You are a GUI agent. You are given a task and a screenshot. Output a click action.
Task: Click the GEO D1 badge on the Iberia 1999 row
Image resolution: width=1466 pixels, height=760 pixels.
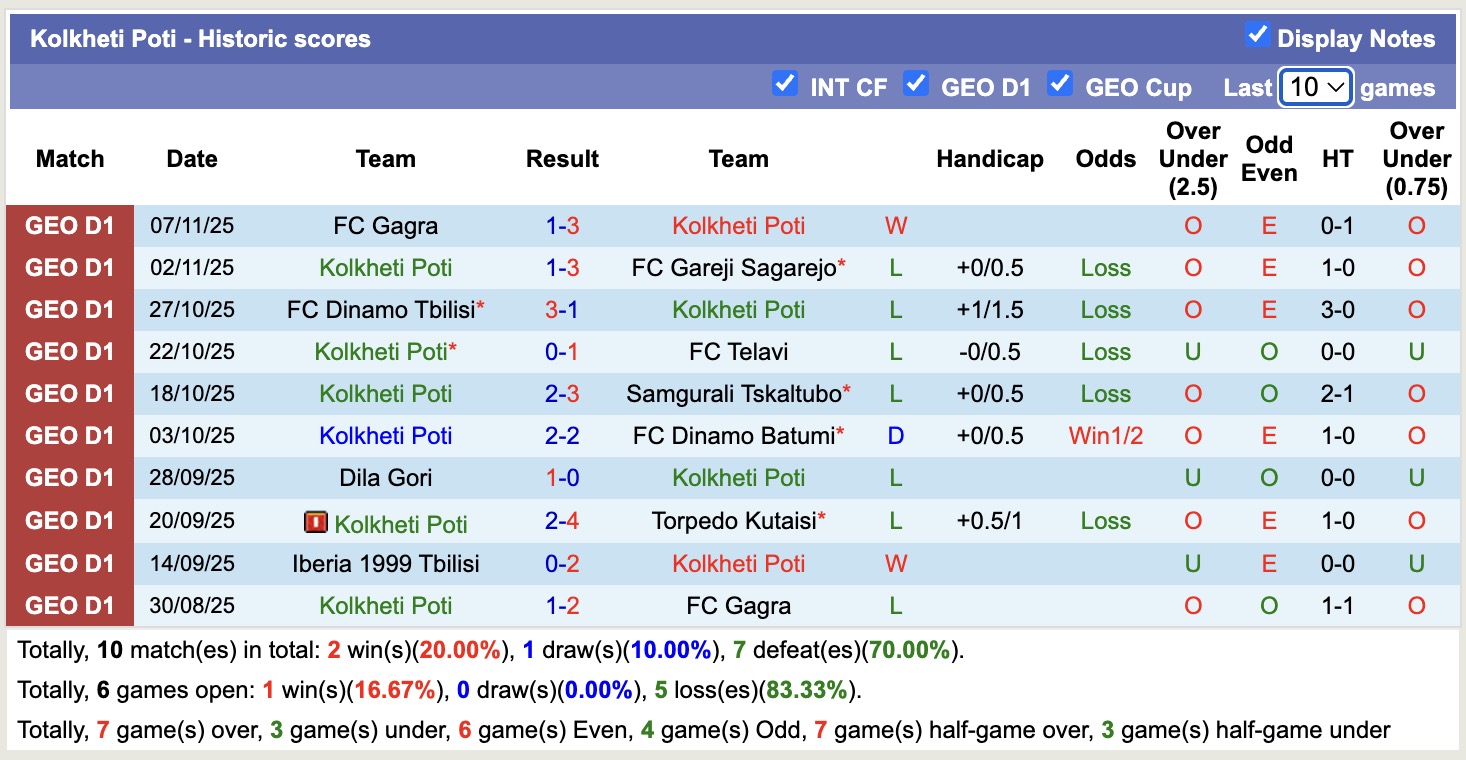70,563
